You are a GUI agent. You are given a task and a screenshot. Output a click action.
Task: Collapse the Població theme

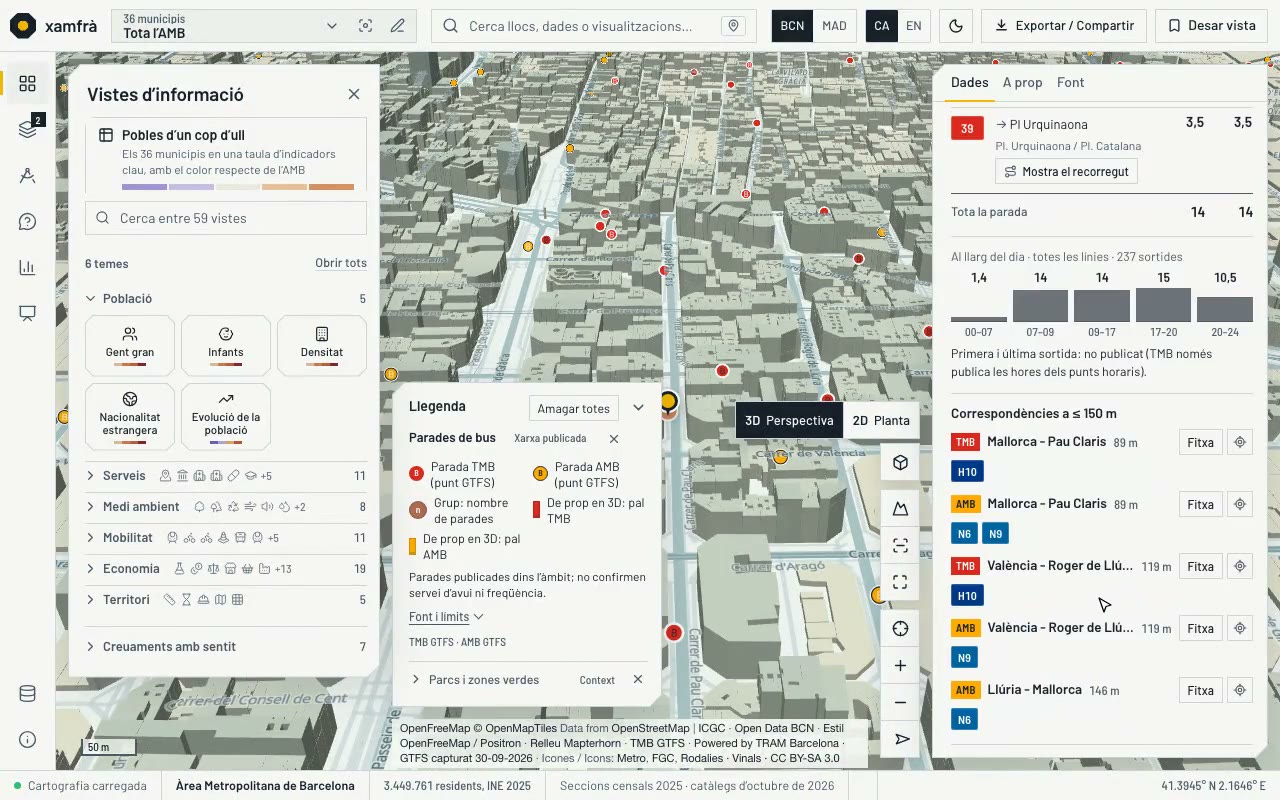226,299
